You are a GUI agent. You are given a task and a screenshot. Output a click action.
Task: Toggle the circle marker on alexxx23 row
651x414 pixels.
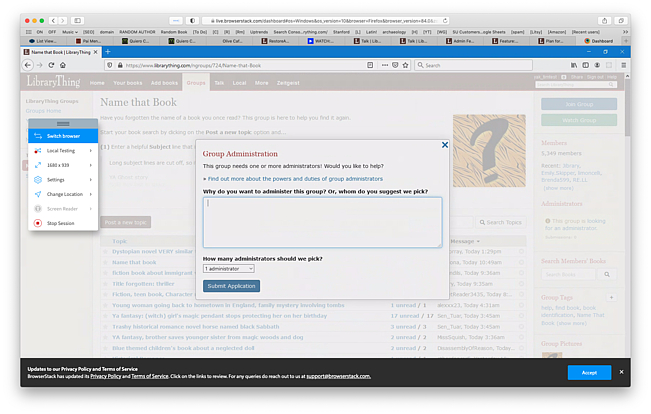[521, 305]
